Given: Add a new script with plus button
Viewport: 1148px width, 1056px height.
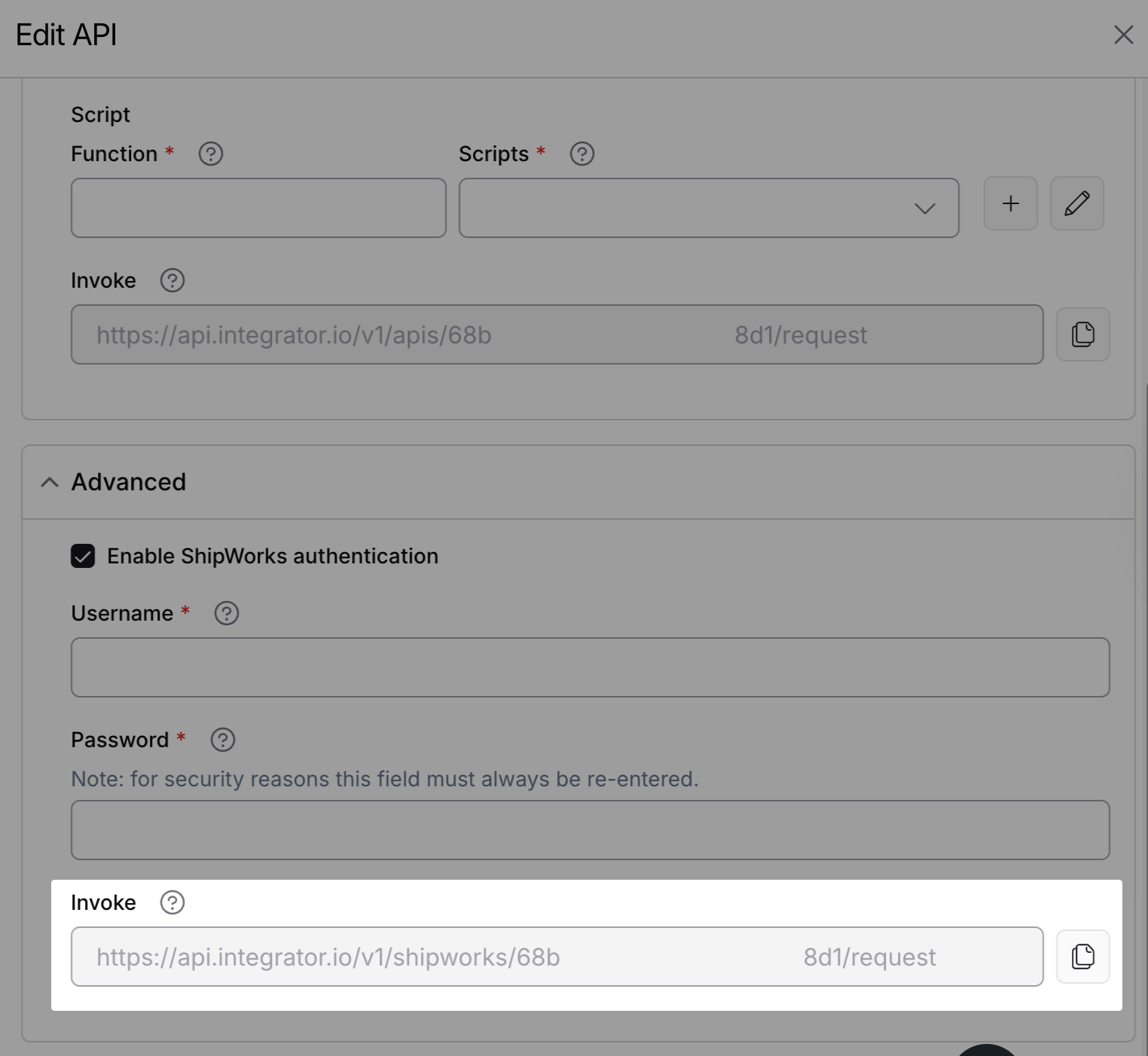Looking at the screenshot, I should pyautogui.click(x=1011, y=203).
